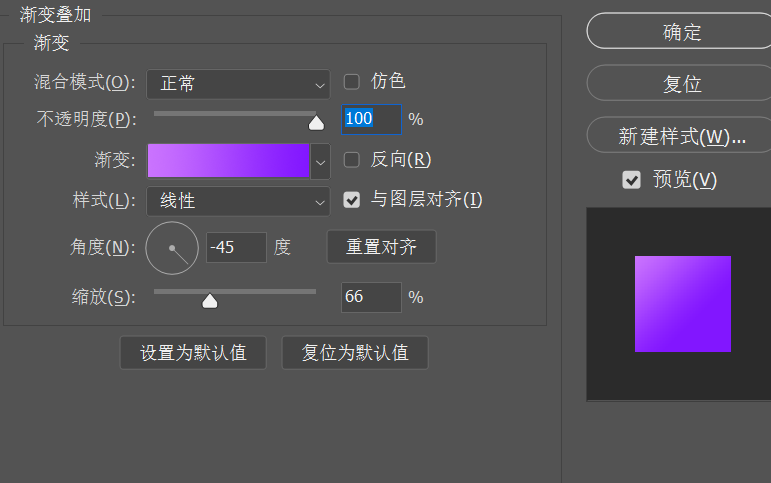Screen dimensions: 771x483
Task: Open the 样式 style dropdown showing 线性
Action: [238, 201]
